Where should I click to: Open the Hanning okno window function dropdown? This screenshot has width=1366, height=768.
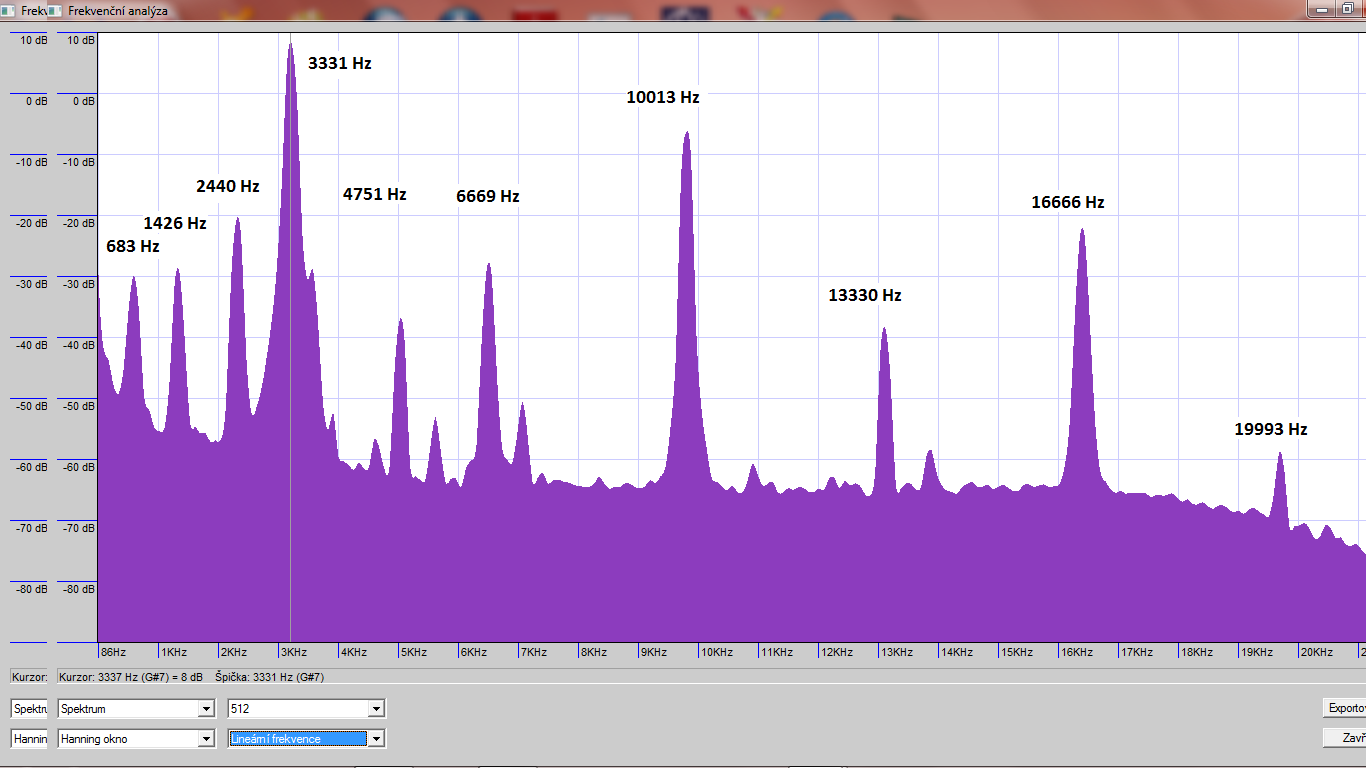pyautogui.click(x=136, y=739)
